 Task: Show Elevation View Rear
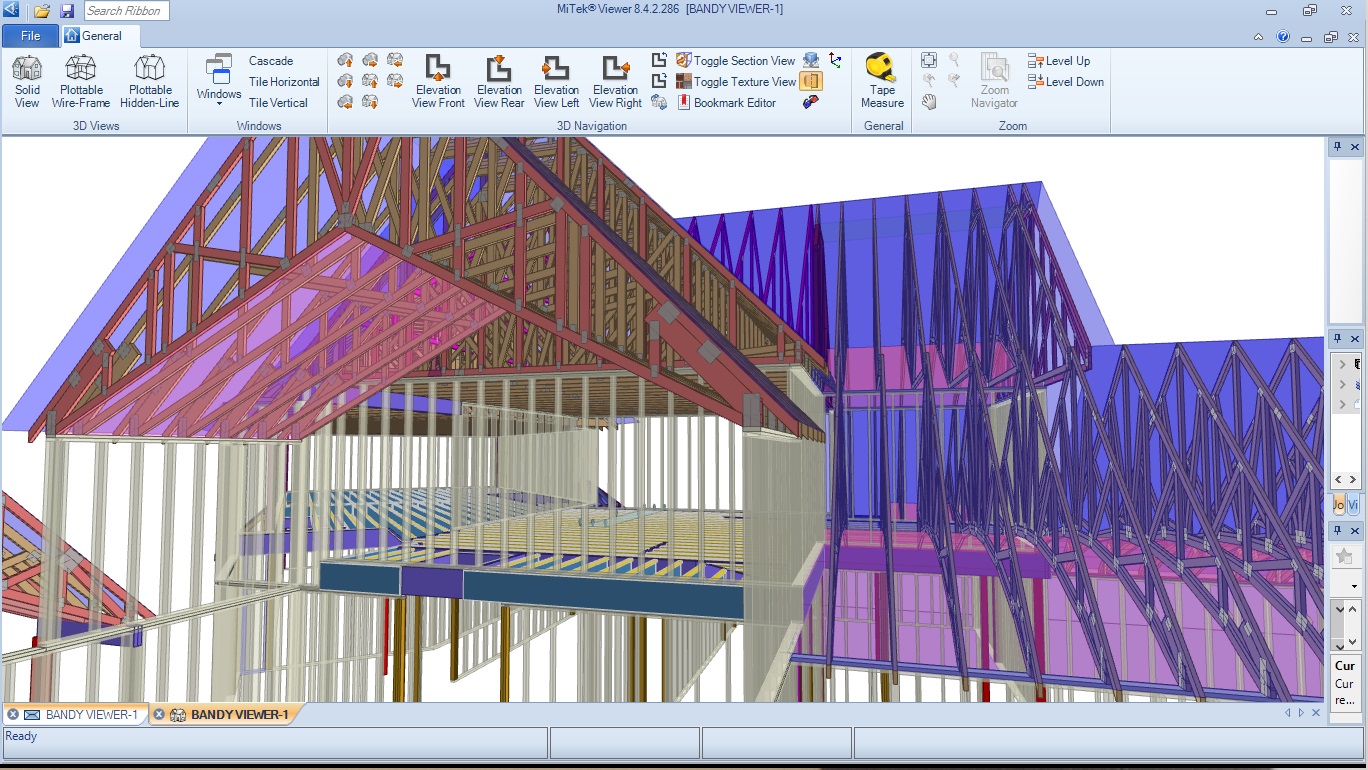499,81
